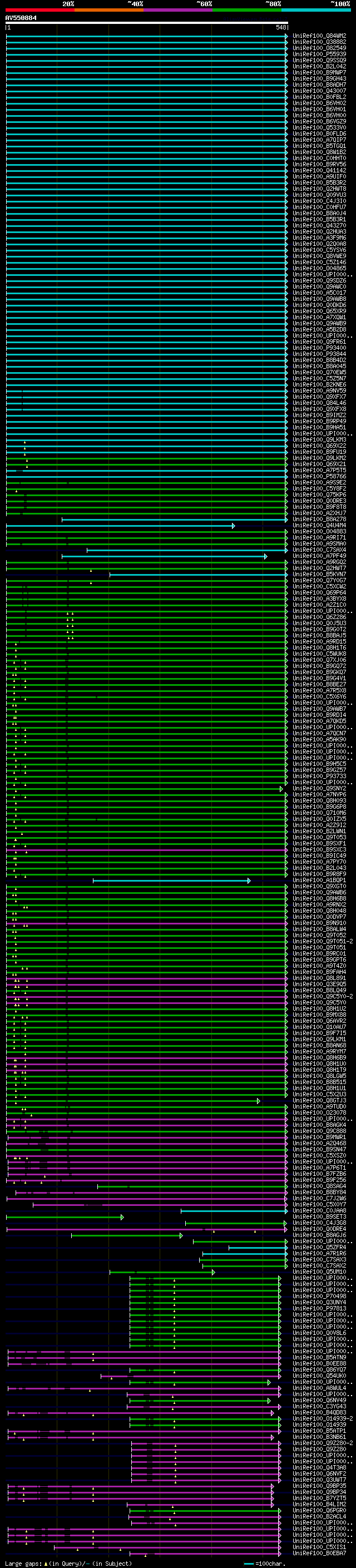This screenshot has width=356, height=1568.
Task: Click hit label UniRef100_Q8SAG4
Action: click(x=319, y=1186)
